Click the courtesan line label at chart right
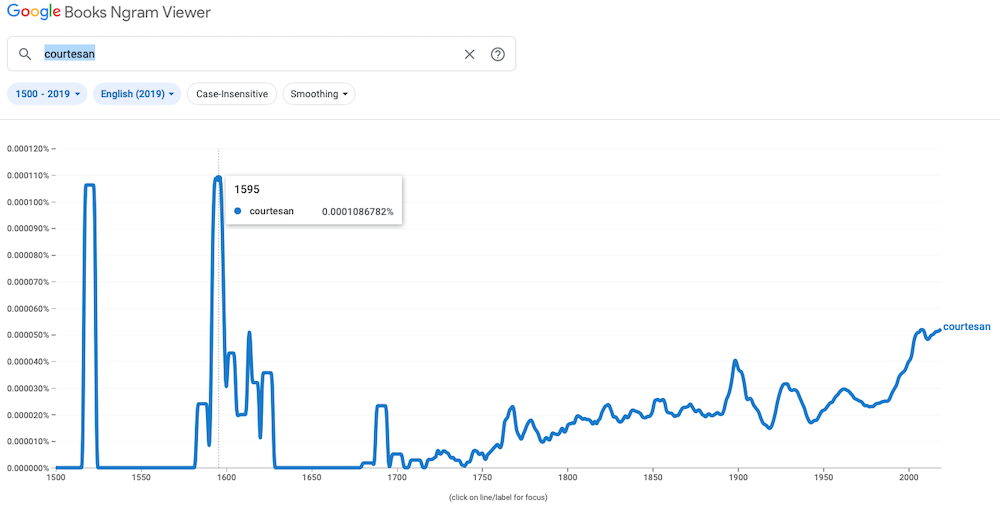The width and height of the screenshot is (1000, 505). 966,326
